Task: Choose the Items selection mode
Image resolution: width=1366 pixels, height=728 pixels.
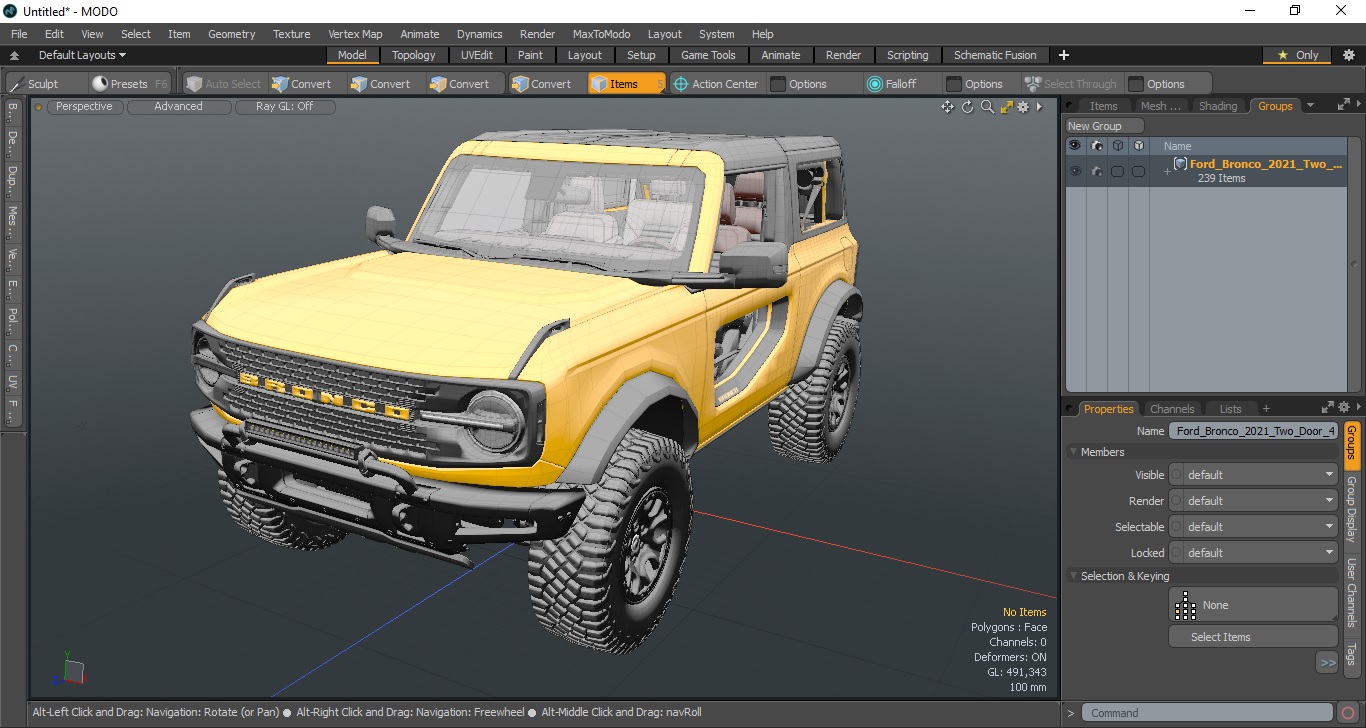Action: (x=626, y=84)
